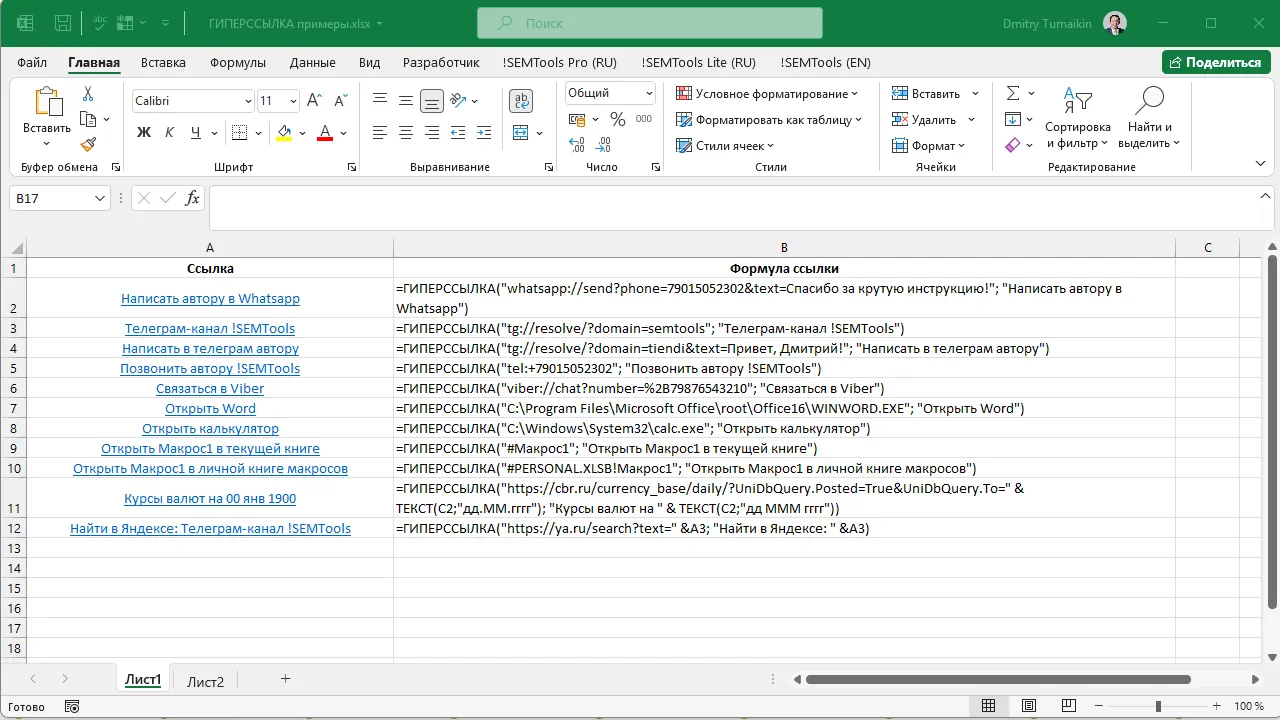
Task: Click the Clear eraser icon
Action: pyautogui.click(x=1013, y=145)
